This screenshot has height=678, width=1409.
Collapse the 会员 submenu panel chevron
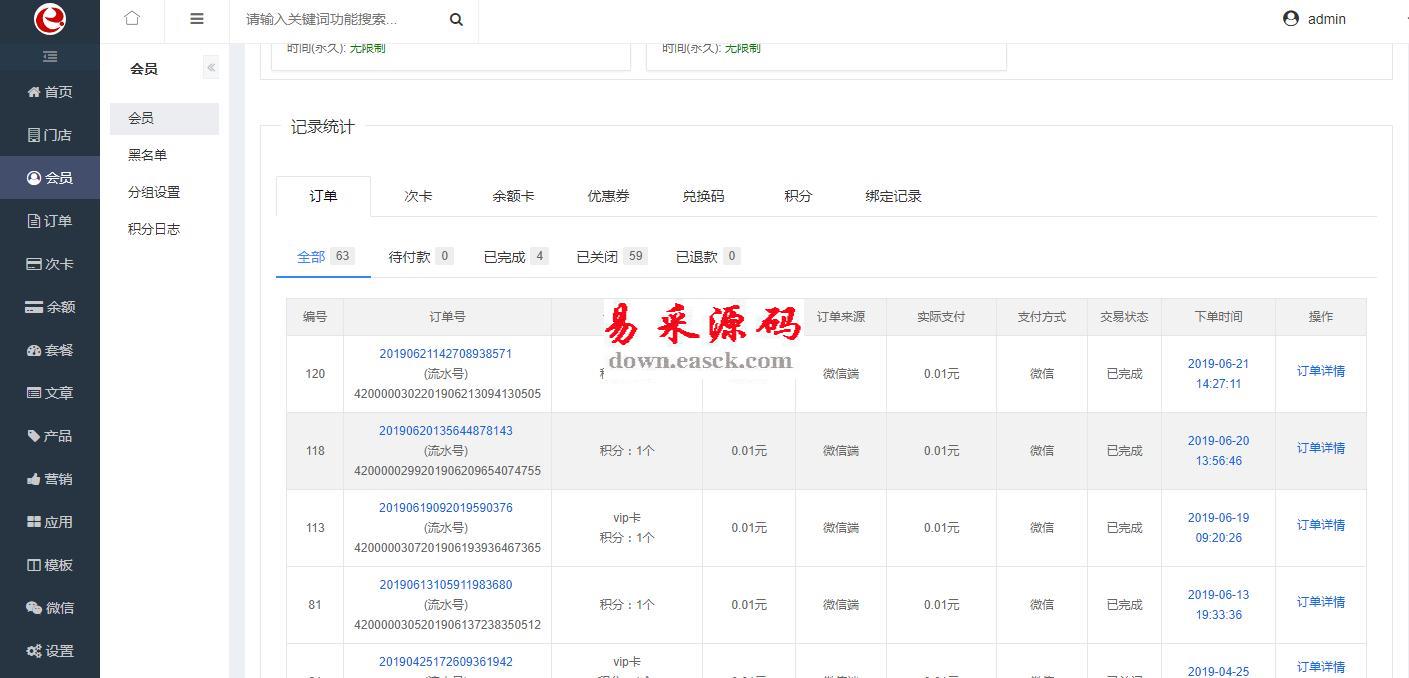[x=211, y=68]
